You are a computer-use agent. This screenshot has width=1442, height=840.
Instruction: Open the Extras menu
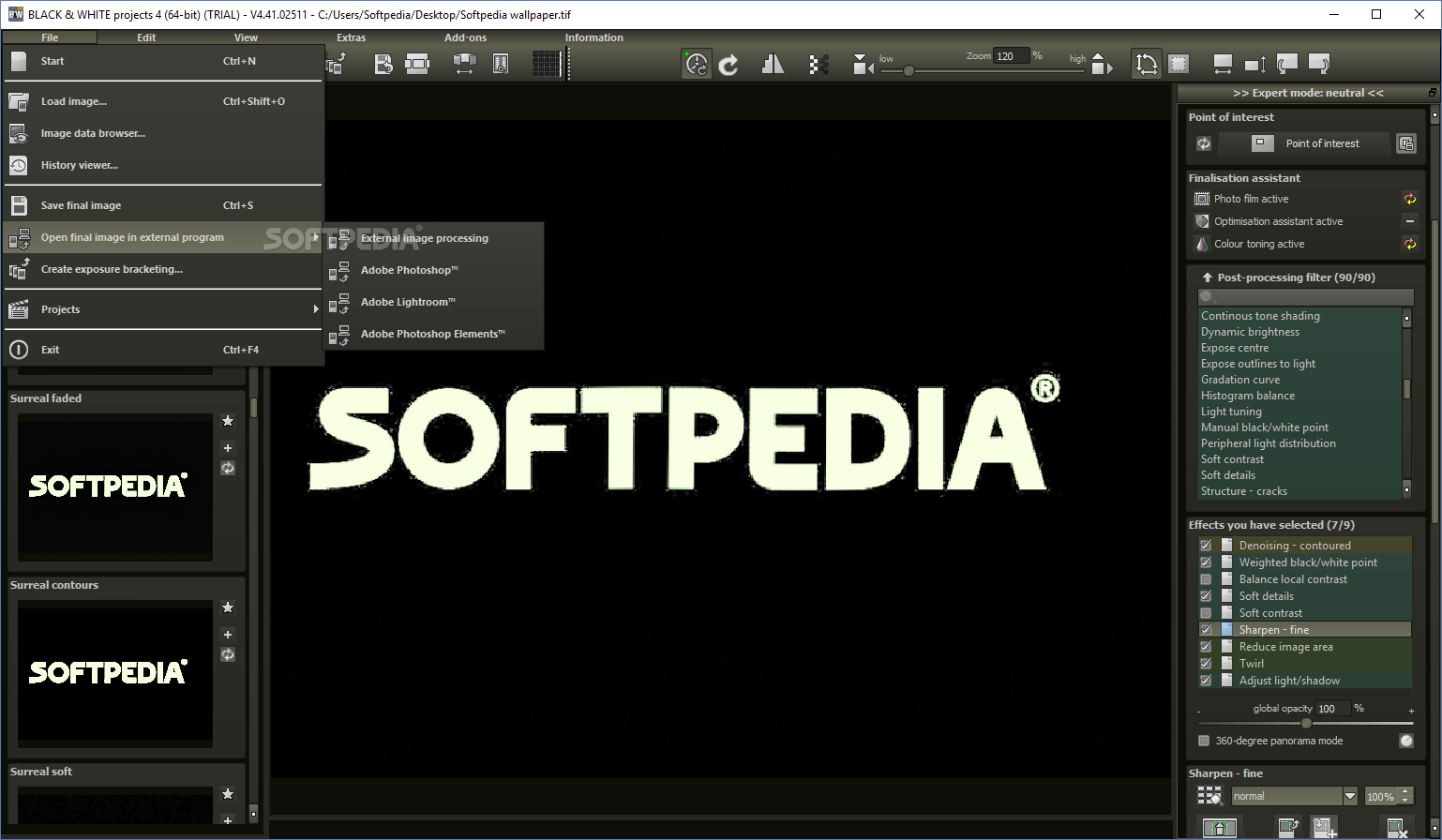coord(351,37)
